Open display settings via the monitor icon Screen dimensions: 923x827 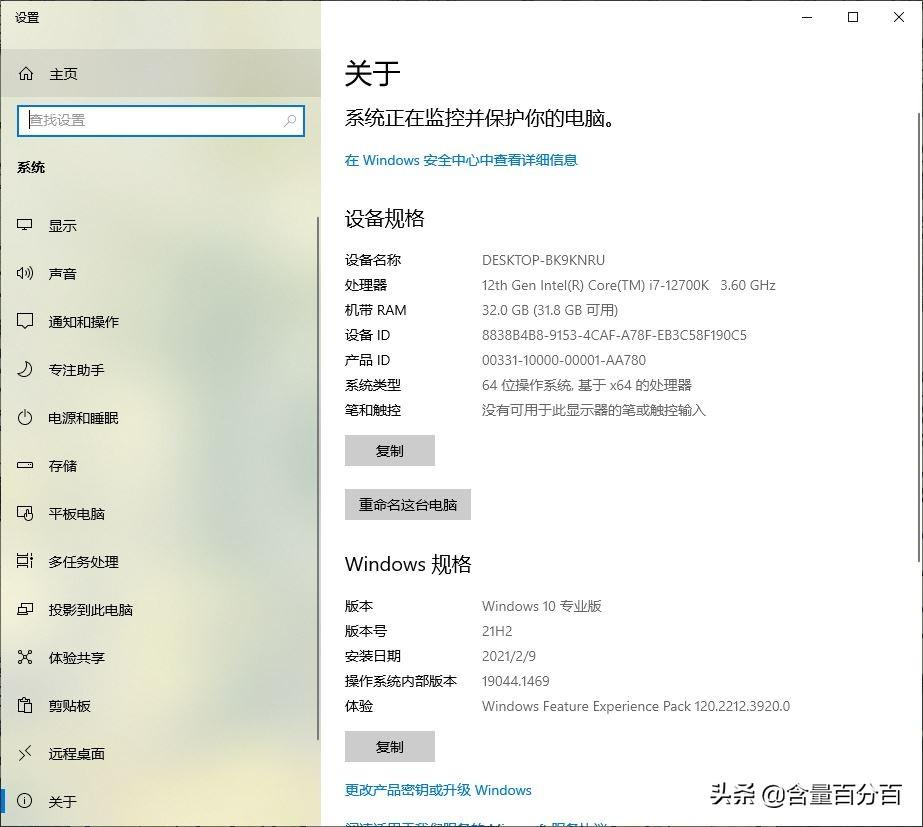tap(25, 225)
